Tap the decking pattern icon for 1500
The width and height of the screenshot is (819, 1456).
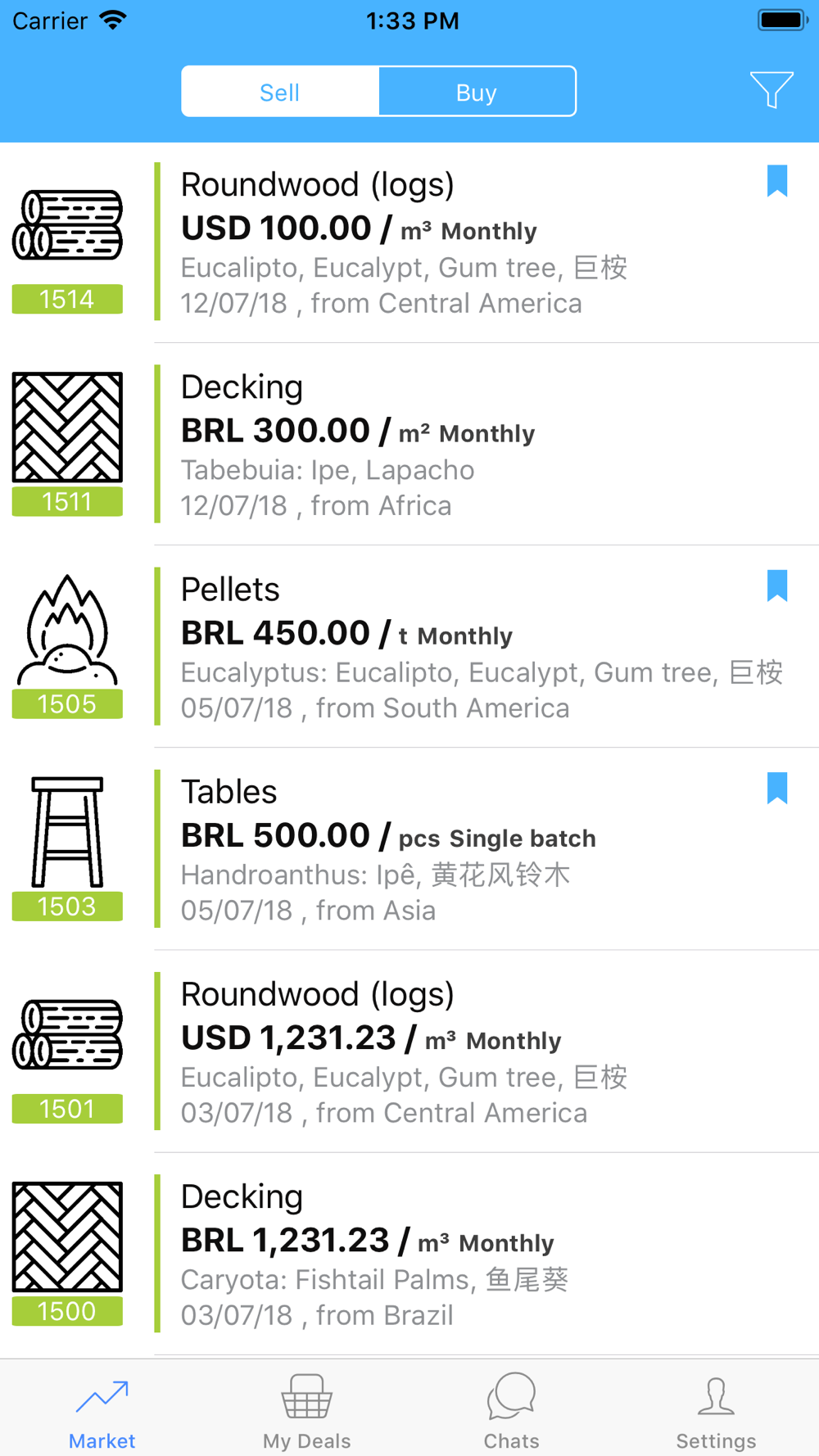click(x=67, y=1237)
